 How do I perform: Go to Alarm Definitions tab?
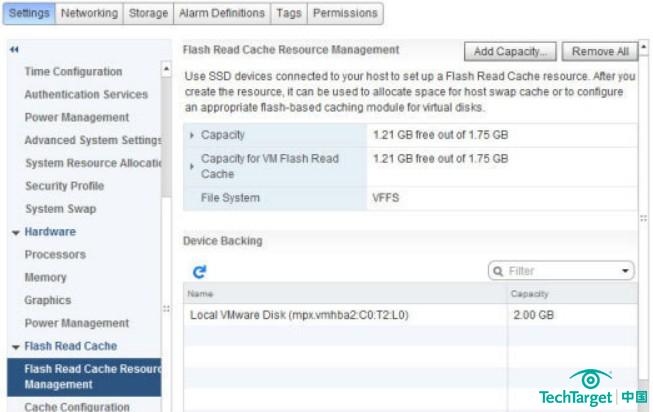(222, 13)
